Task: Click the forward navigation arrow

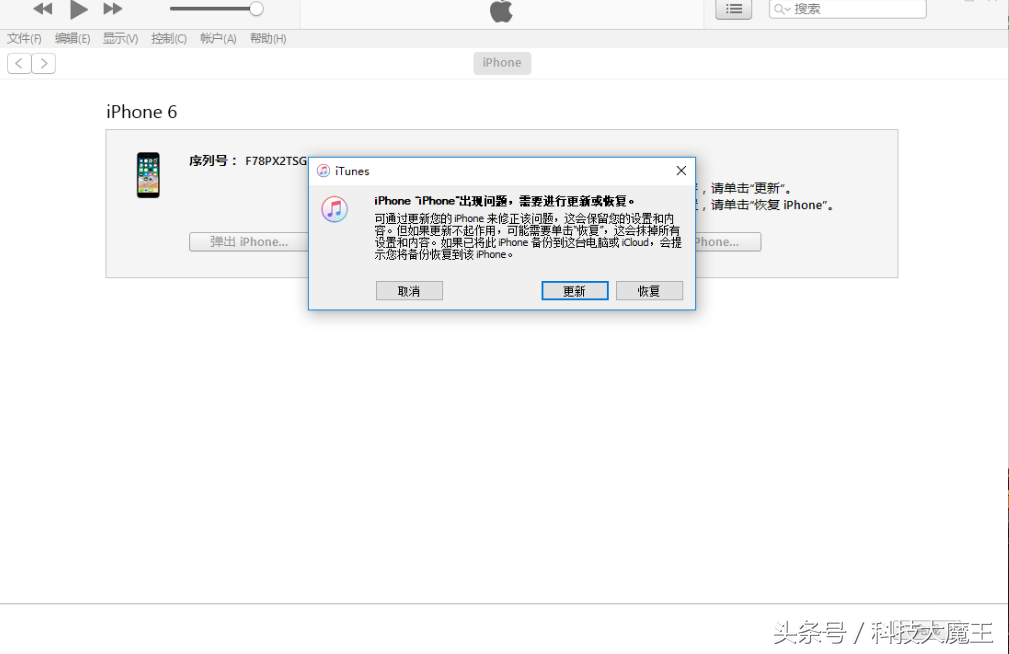Action: click(44, 63)
